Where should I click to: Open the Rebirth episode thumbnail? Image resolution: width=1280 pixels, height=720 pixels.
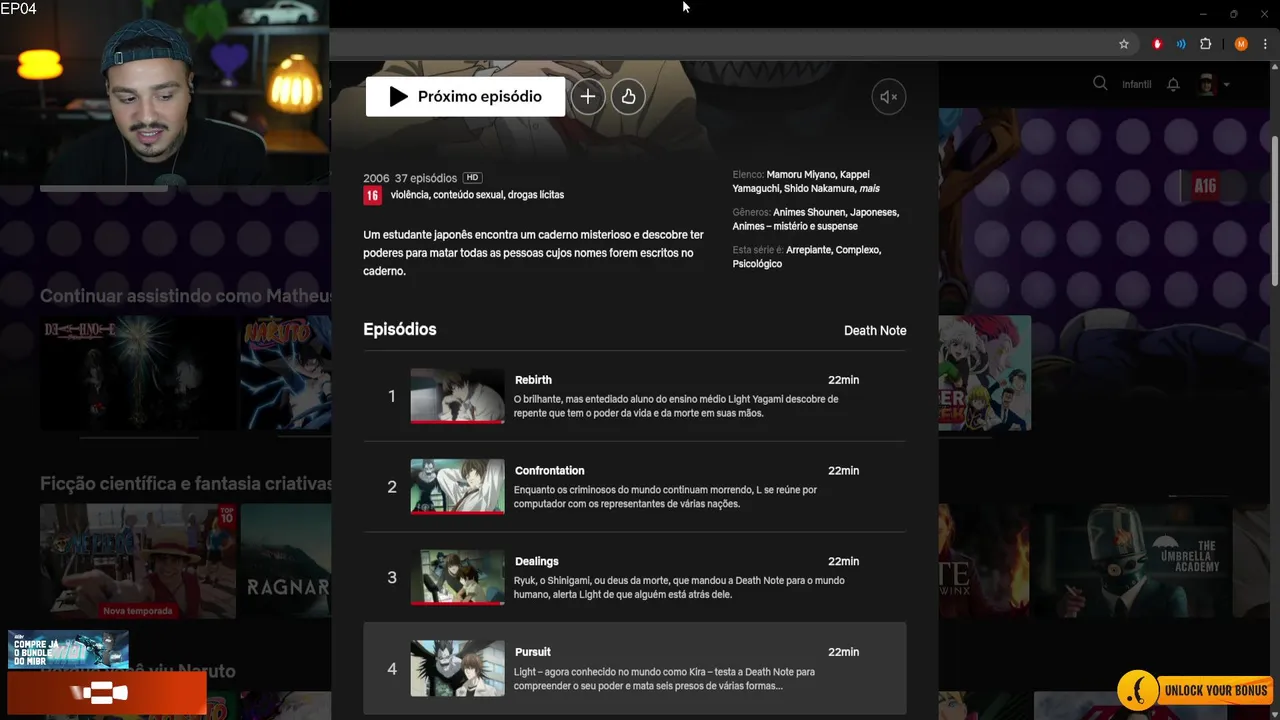(457, 396)
